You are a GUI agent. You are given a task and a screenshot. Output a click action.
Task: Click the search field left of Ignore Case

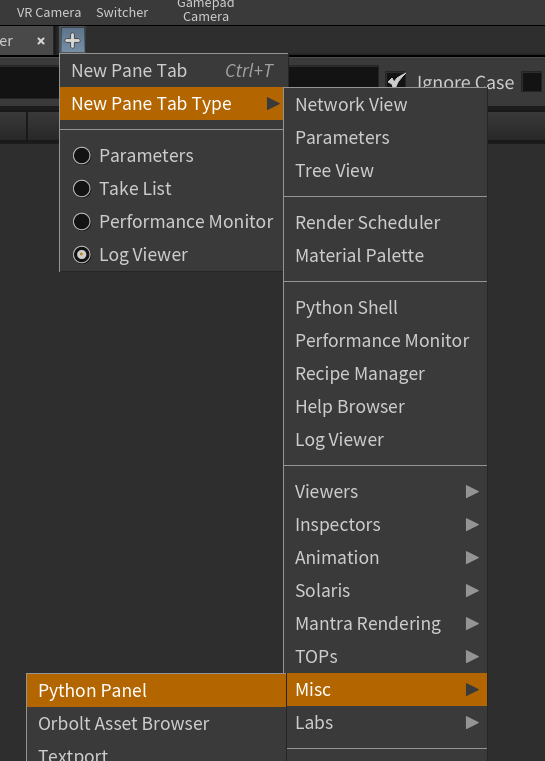(189, 83)
